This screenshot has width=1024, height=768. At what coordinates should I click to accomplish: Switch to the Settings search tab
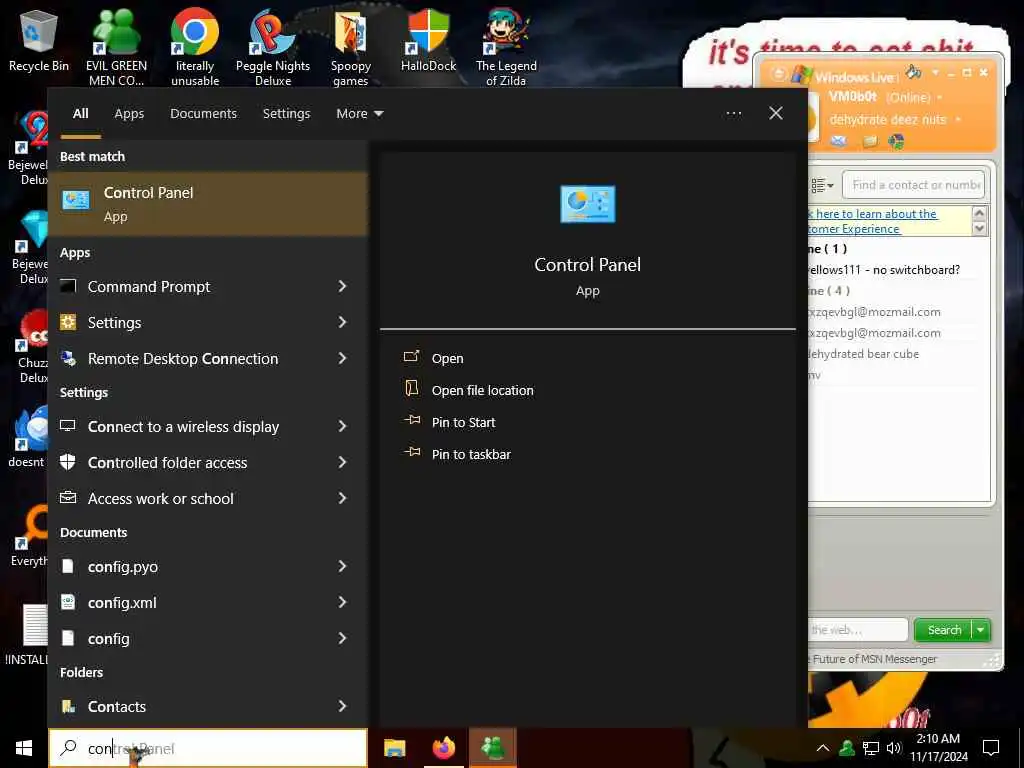click(286, 114)
